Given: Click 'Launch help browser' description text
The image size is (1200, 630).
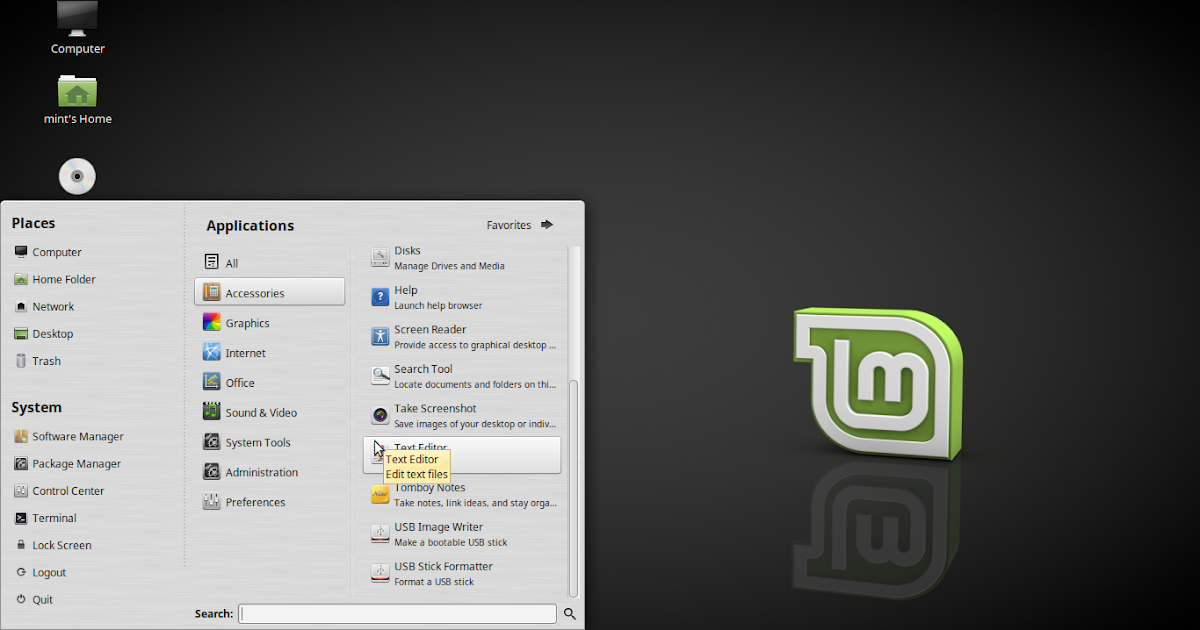Looking at the screenshot, I should click(x=438, y=305).
